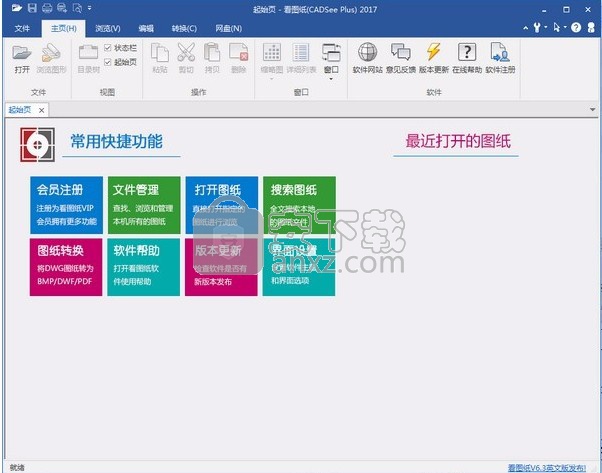Click the user account icon at top right
Viewport: 602px width, 473px height.
(x=591, y=28)
